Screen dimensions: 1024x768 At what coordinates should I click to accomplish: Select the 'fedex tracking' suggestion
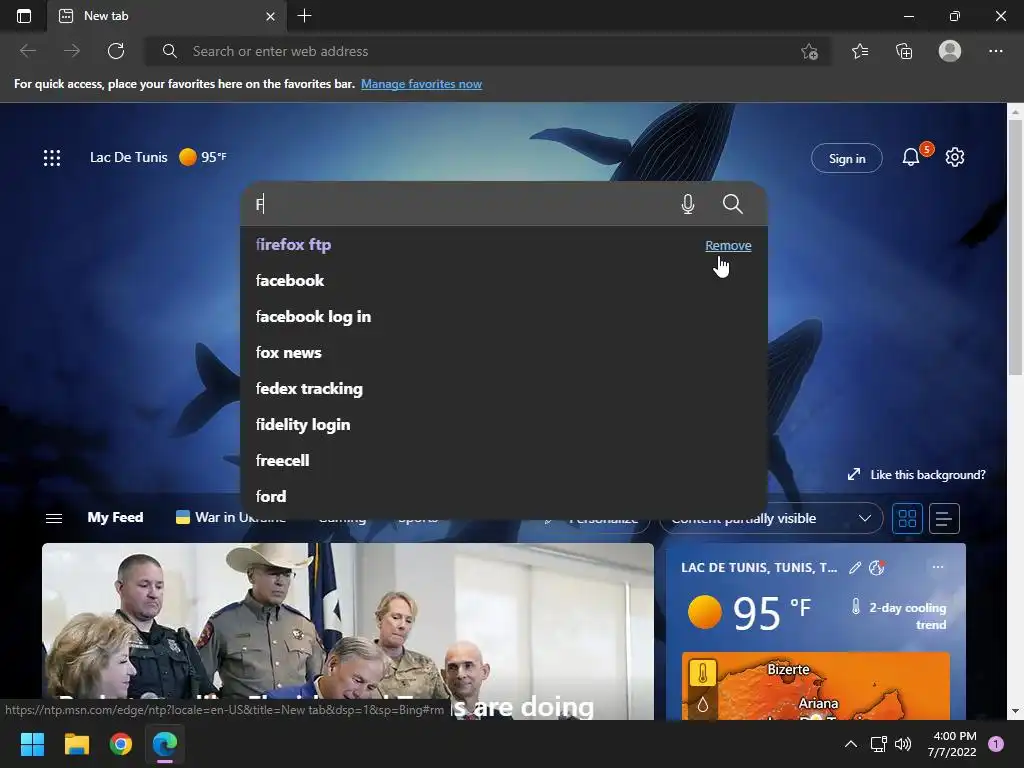[x=504, y=389]
